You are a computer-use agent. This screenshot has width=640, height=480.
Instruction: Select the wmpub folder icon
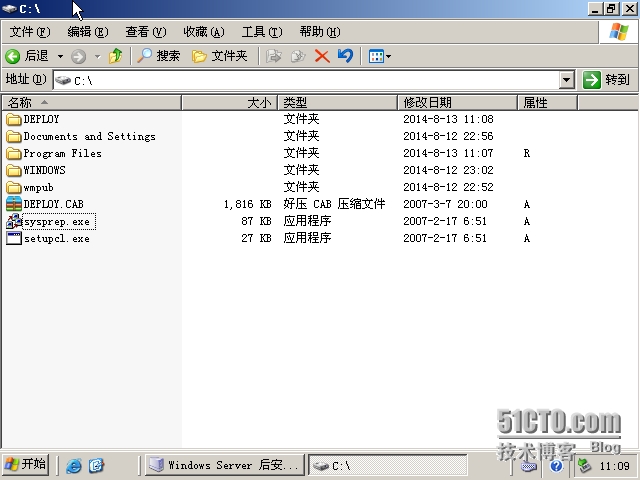(14, 187)
